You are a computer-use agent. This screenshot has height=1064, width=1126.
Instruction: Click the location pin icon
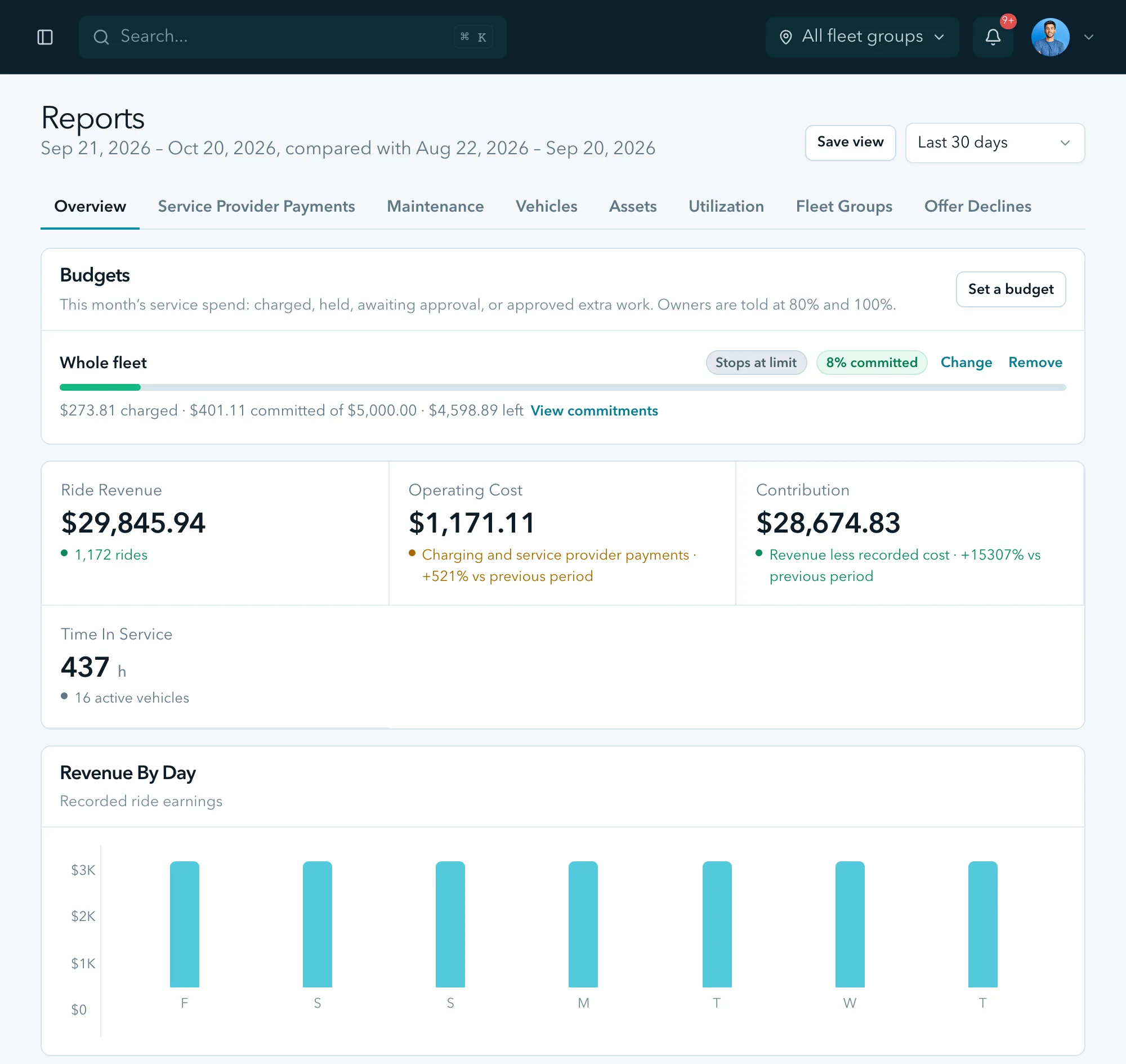tap(785, 37)
